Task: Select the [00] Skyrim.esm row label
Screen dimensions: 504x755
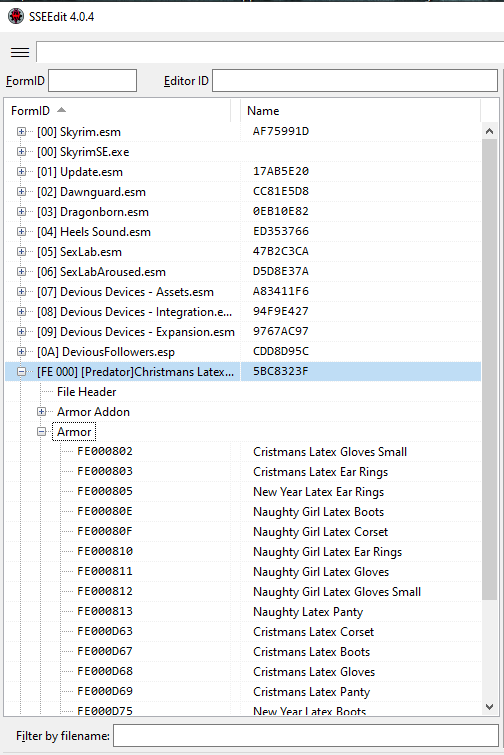Action: [79, 131]
